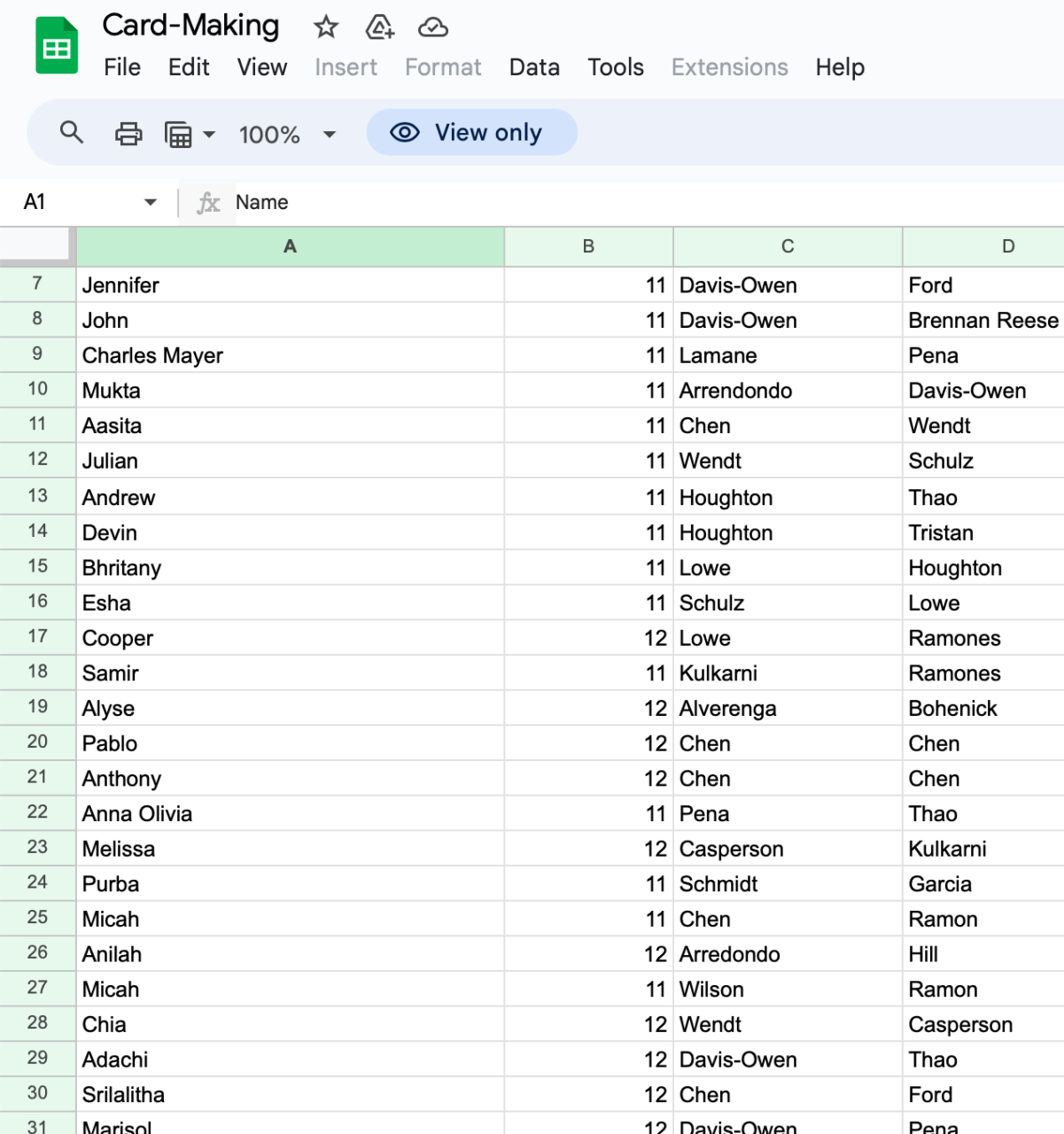Screen dimensions: 1064x1134
Task: Click the cell containing Anna Olivia
Action: [291, 813]
